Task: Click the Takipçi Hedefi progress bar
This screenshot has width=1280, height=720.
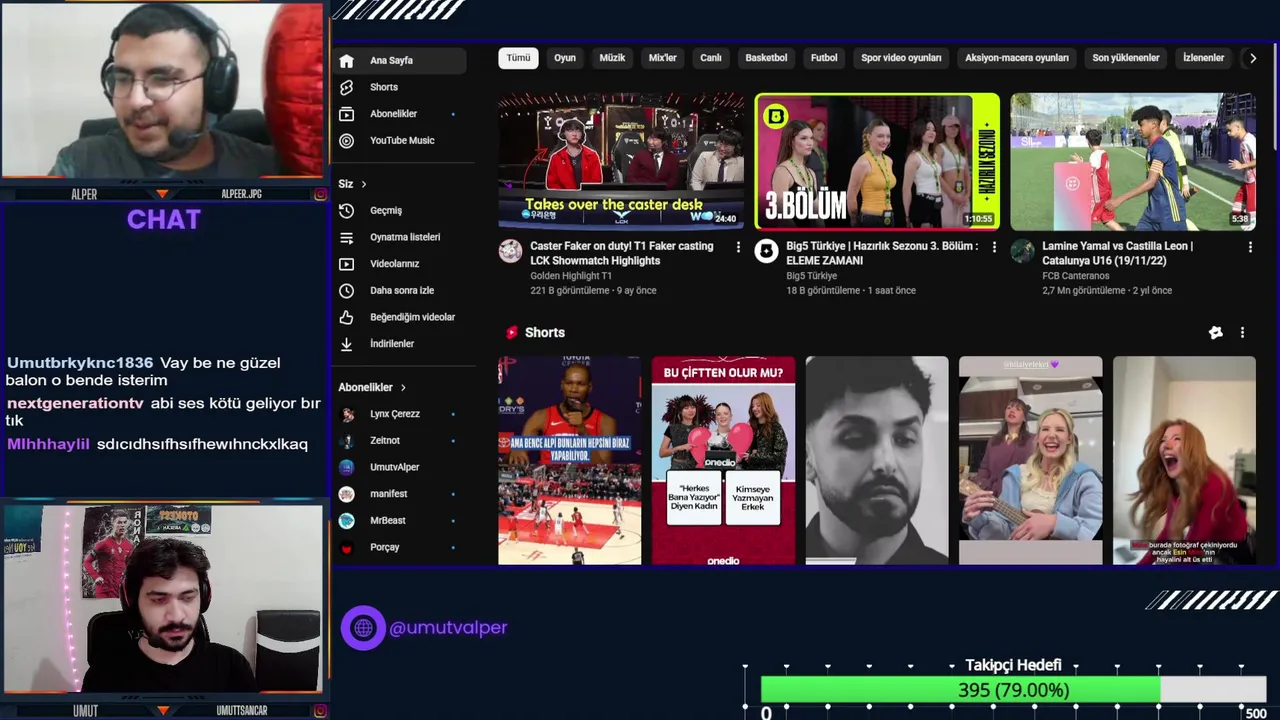Action: coord(1013,690)
